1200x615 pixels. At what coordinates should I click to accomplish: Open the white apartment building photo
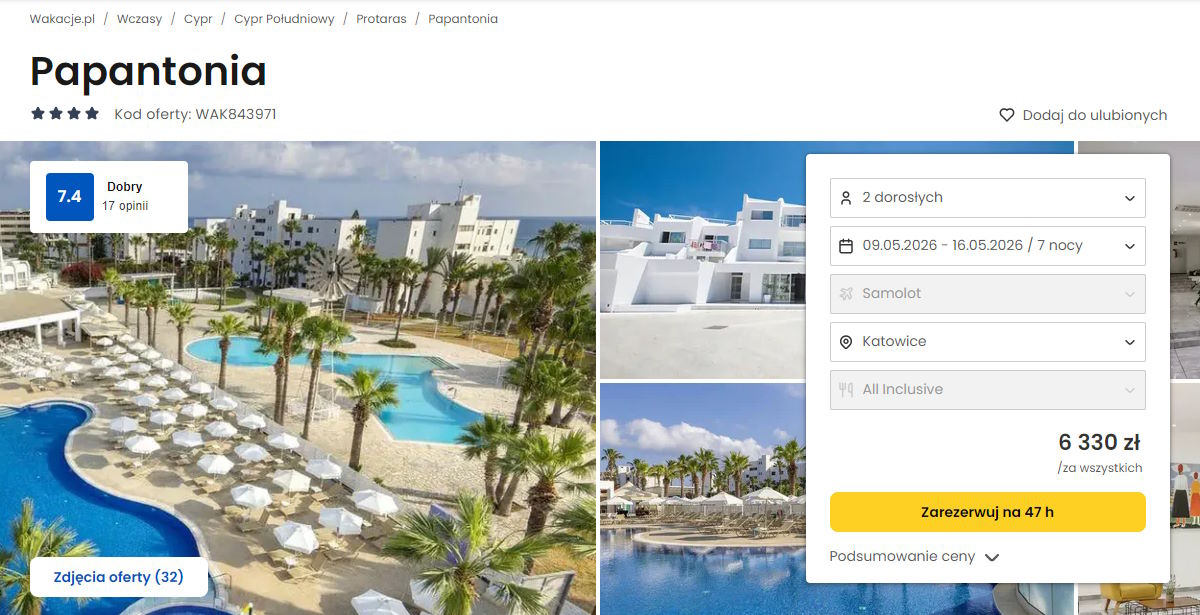pyautogui.click(x=702, y=260)
